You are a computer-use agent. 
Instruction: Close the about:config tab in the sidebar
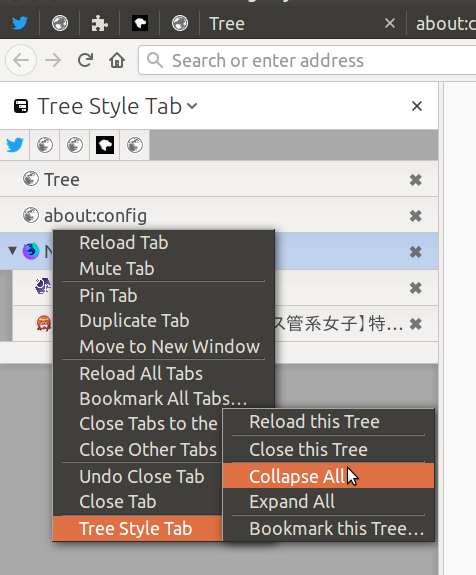[x=415, y=216]
